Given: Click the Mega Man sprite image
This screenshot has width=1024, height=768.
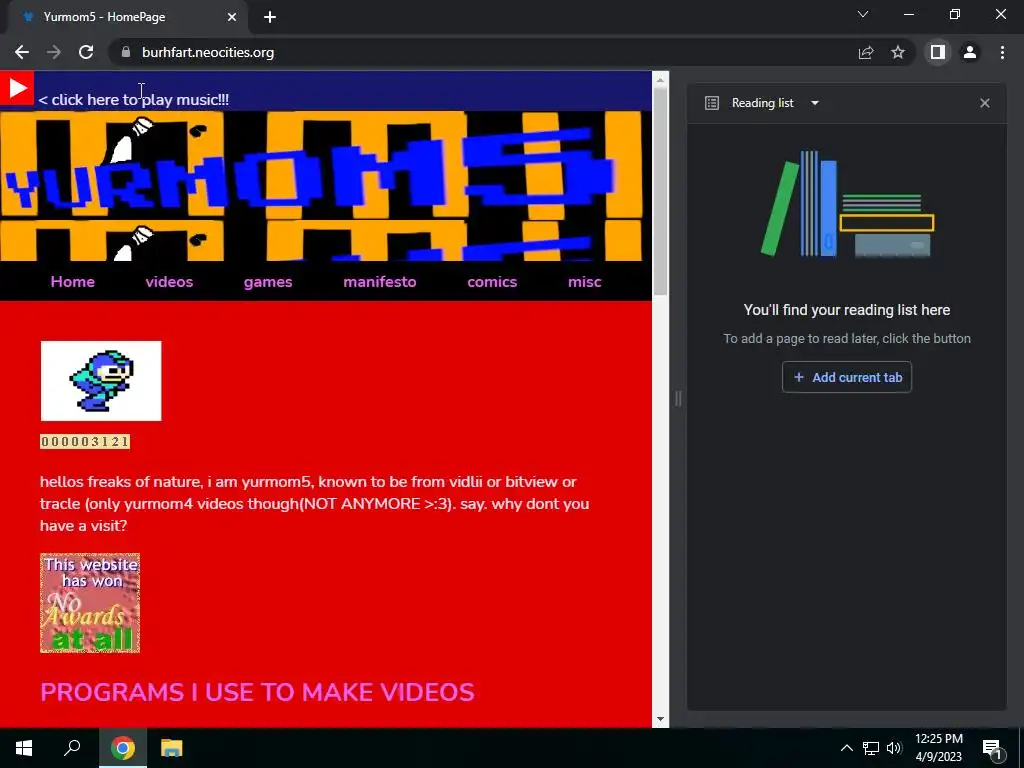Looking at the screenshot, I should tap(101, 381).
